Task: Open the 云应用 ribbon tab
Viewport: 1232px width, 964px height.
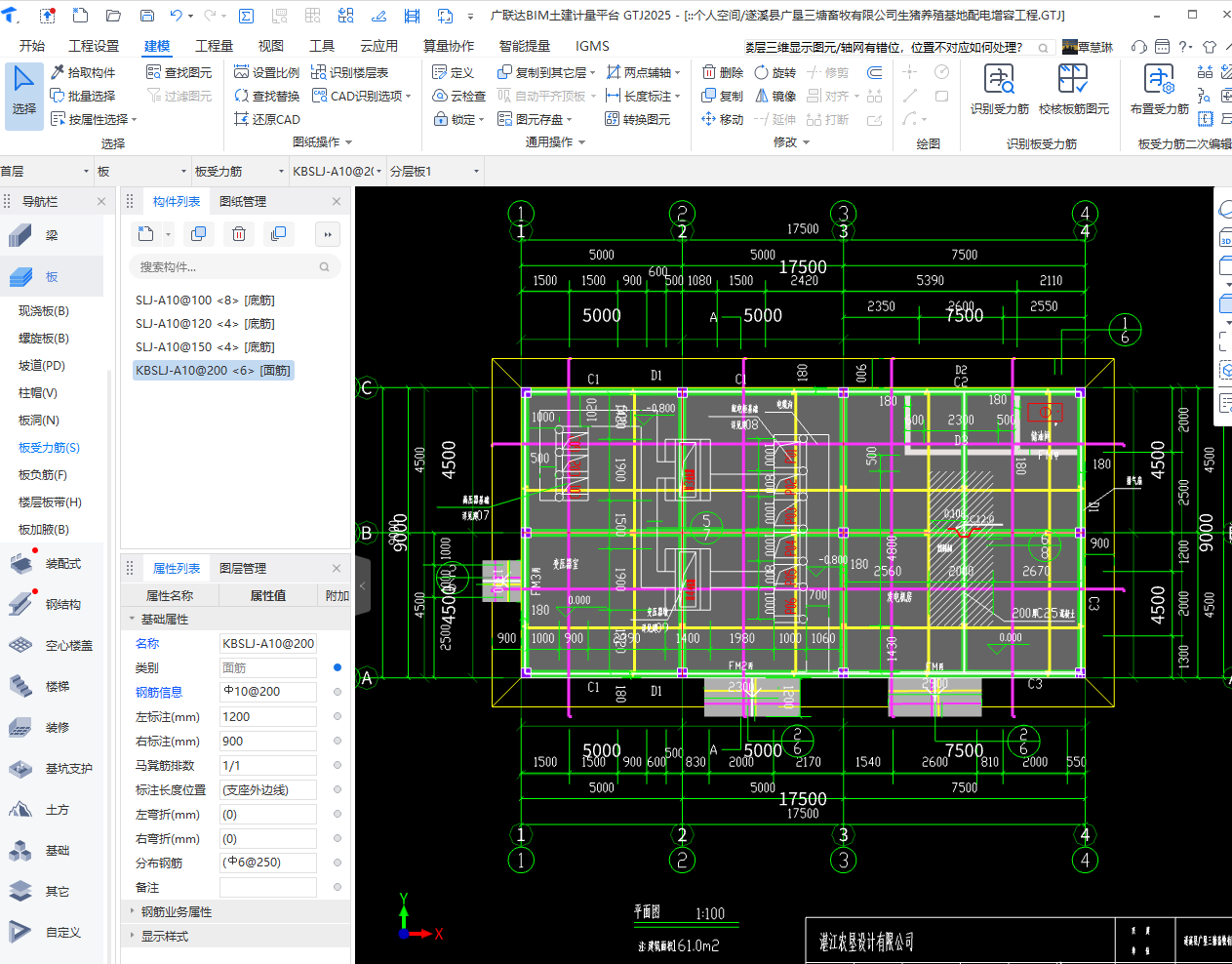Action: pyautogui.click(x=378, y=46)
